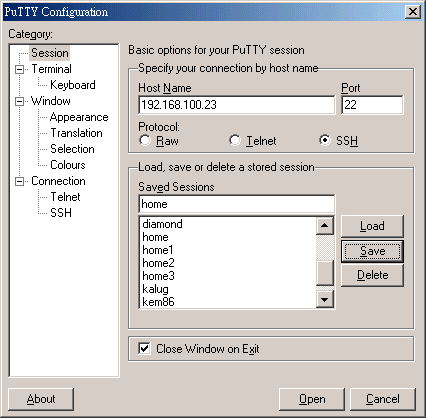Select the Raw protocol radio button

click(x=145, y=140)
